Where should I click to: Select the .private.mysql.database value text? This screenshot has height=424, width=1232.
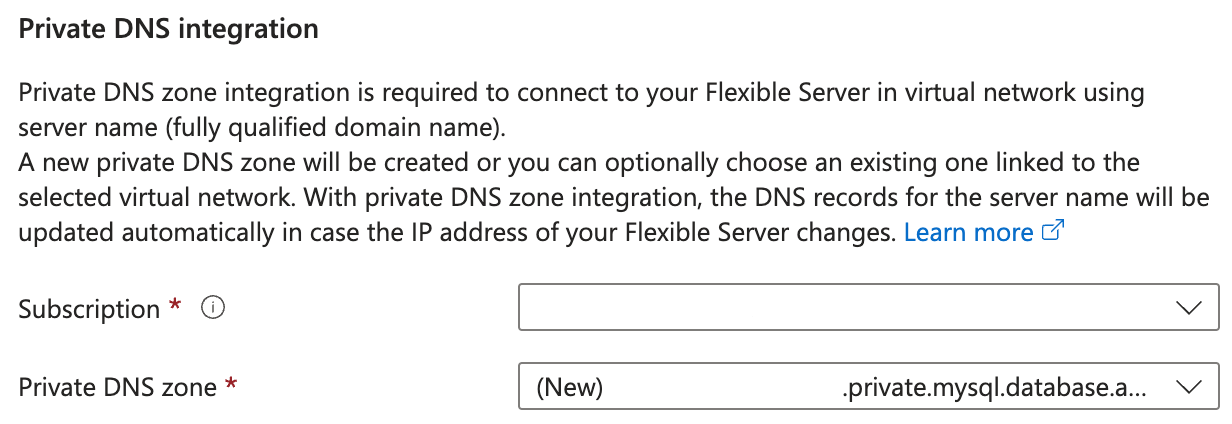pyautogui.click(x=995, y=388)
